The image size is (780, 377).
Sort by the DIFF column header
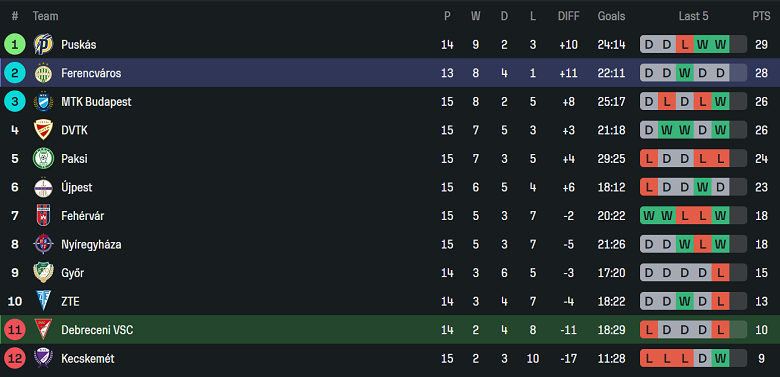point(568,16)
